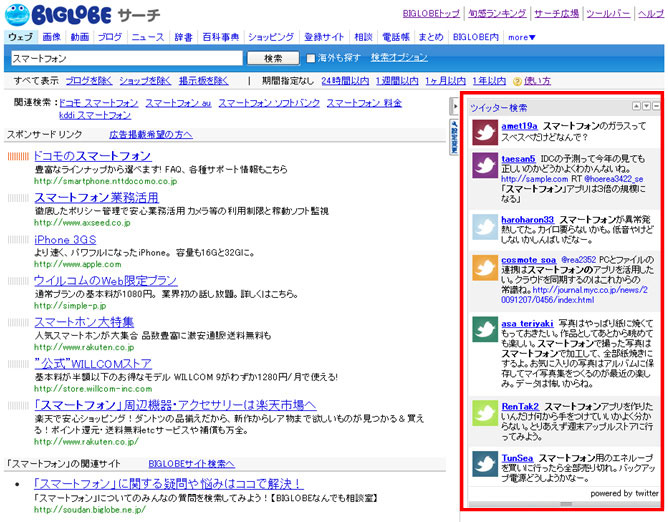Open RenTak2's lime Twitter avatar
This screenshot has height=522, width=668.
pyautogui.click(x=485, y=413)
